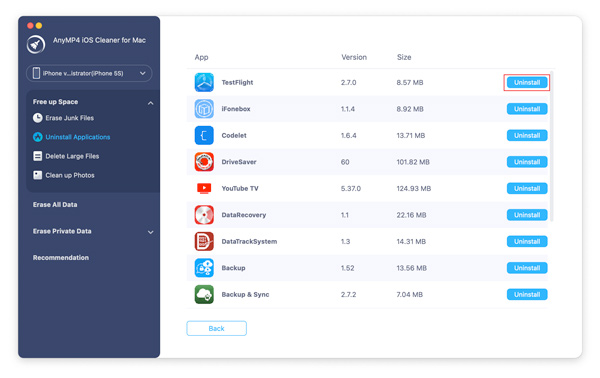Go to Erase All Data
The height and width of the screenshot is (378, 600).
55,205
